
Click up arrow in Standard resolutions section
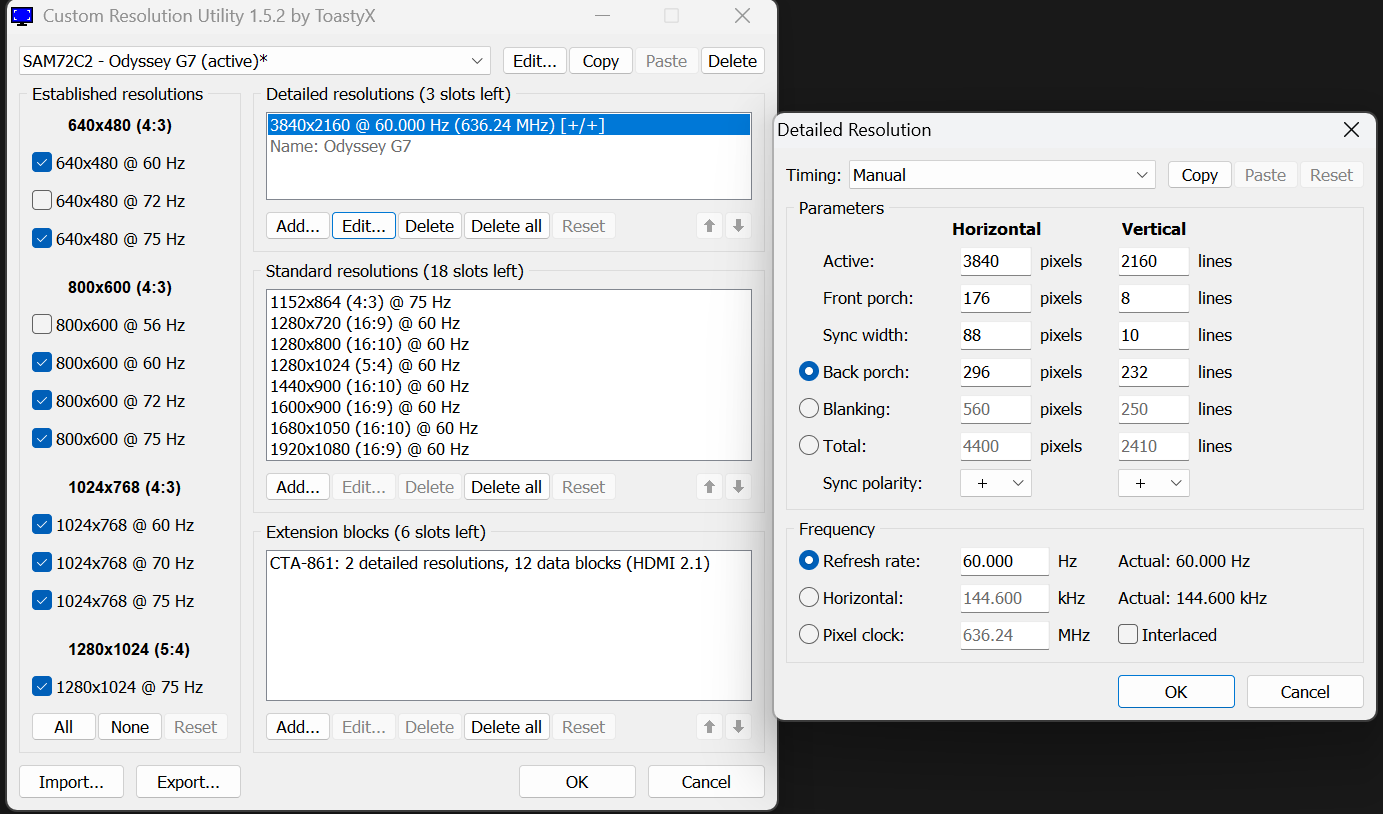pos(710,487)
